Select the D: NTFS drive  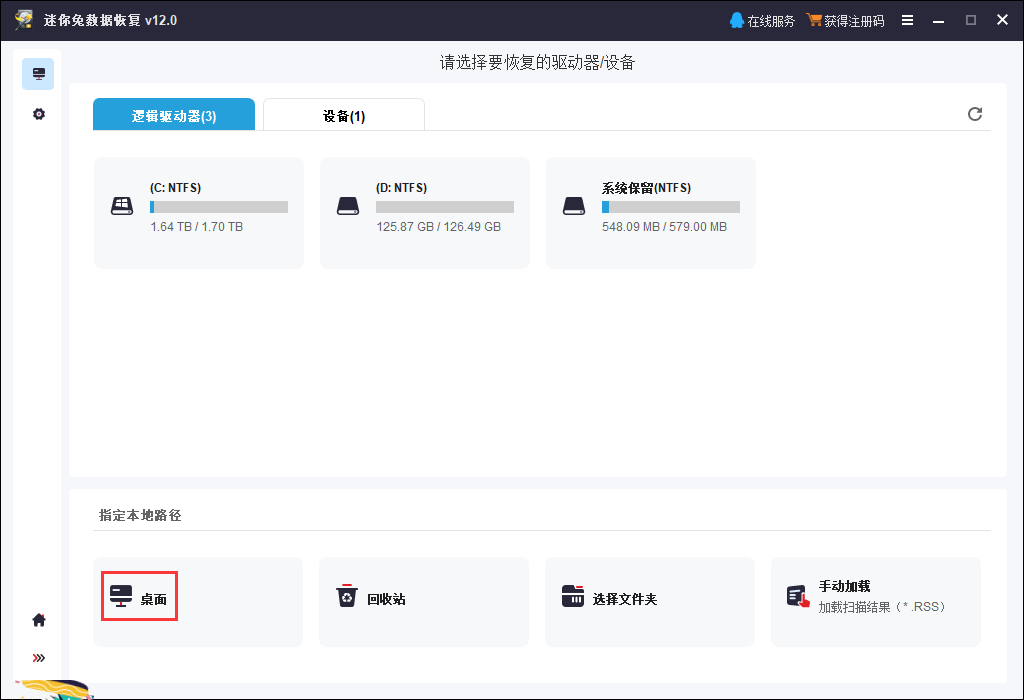(424, 212)
